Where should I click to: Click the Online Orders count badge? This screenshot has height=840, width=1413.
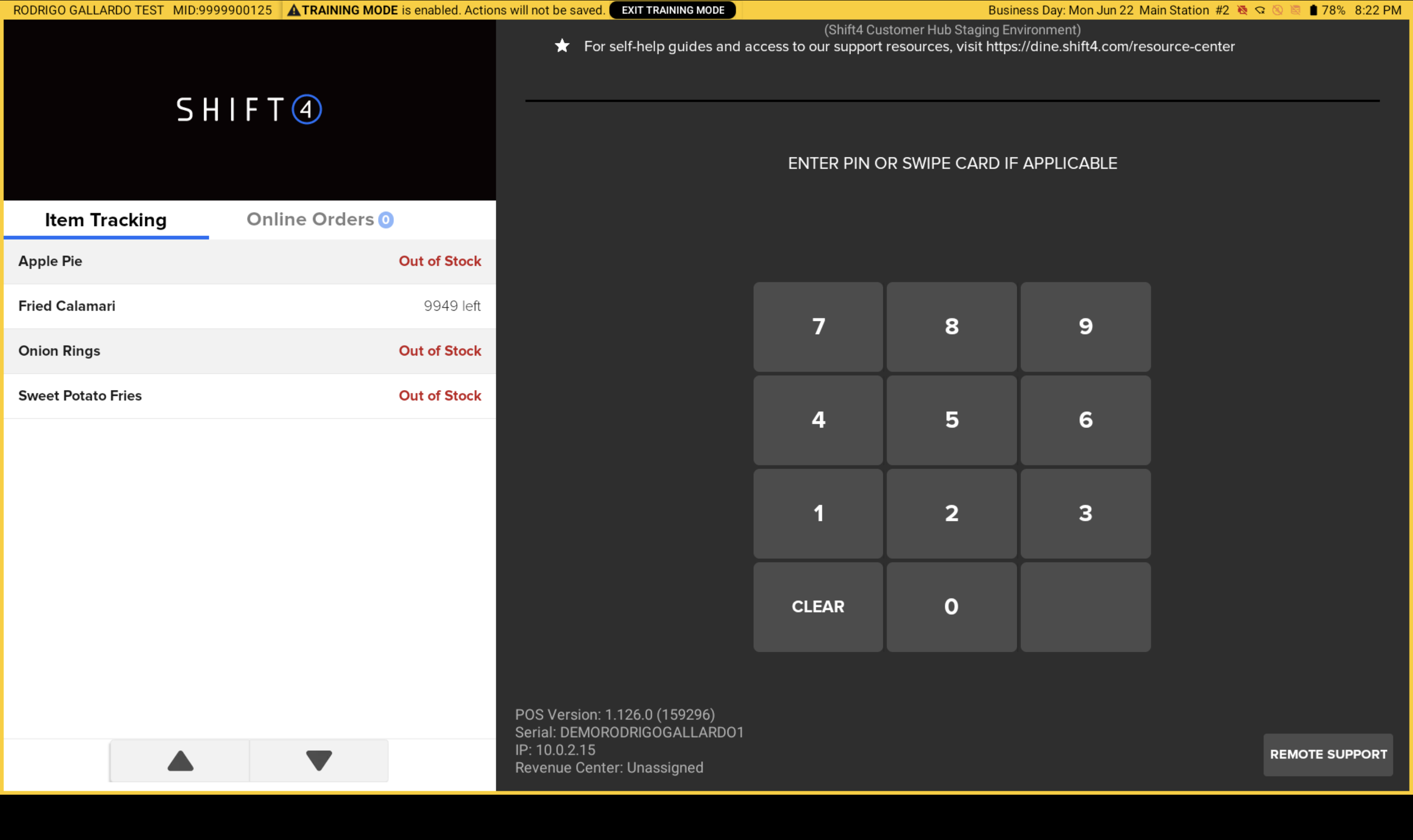385,220
